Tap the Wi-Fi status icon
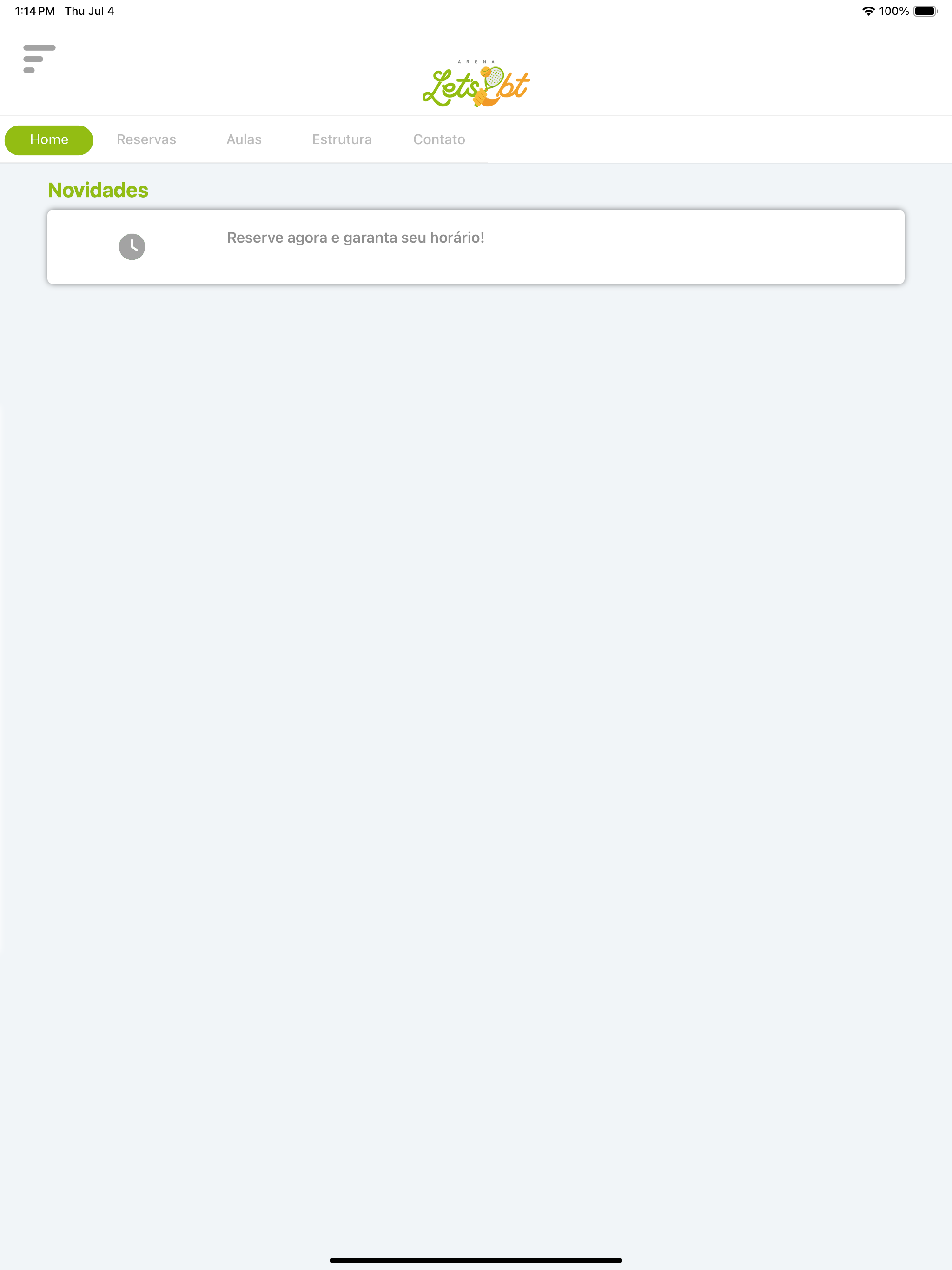952x1270 pixels. [868, 11]
